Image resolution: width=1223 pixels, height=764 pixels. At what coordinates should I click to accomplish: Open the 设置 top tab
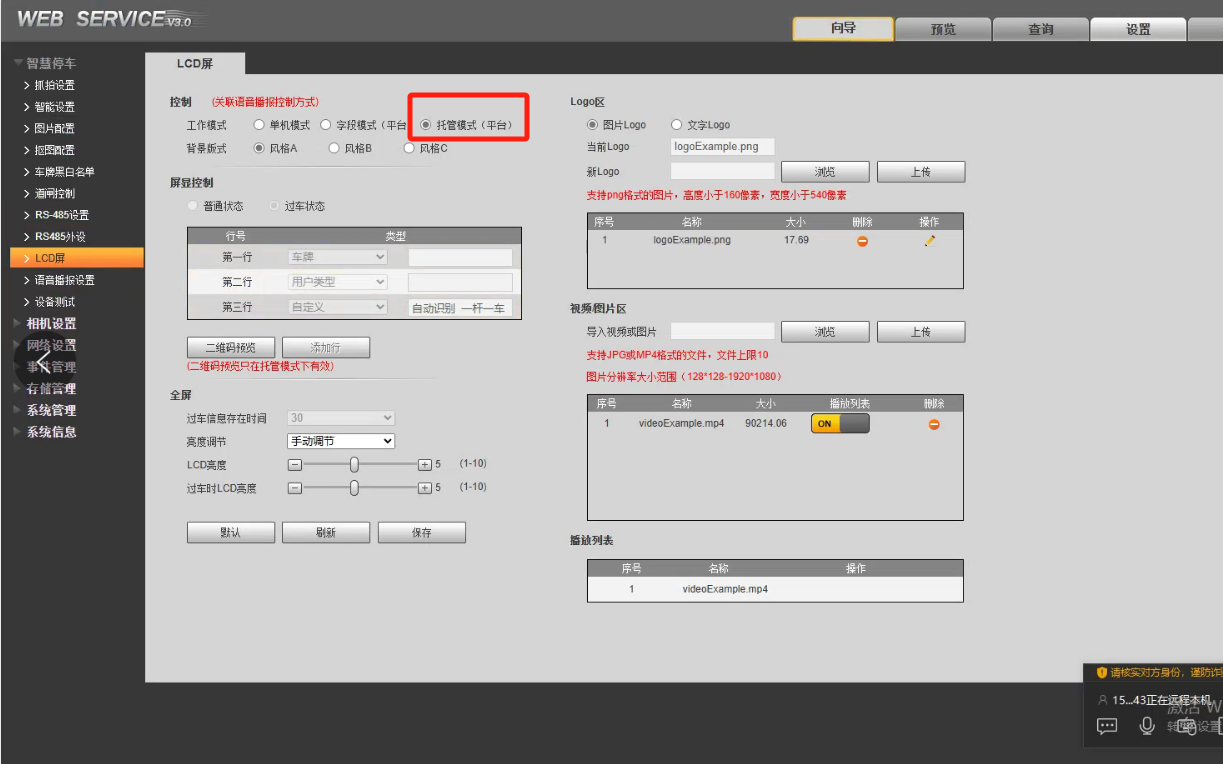(1138, 29)
